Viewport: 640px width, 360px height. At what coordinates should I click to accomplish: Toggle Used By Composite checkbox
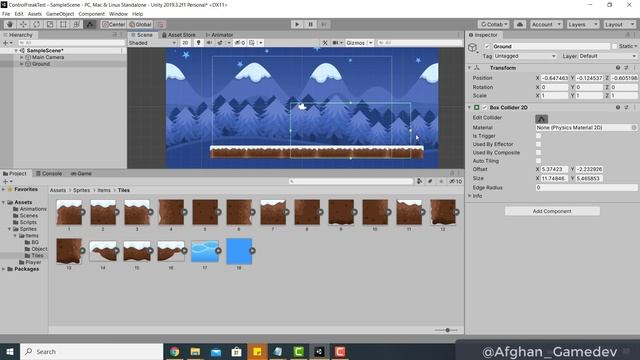coord(538,153)
